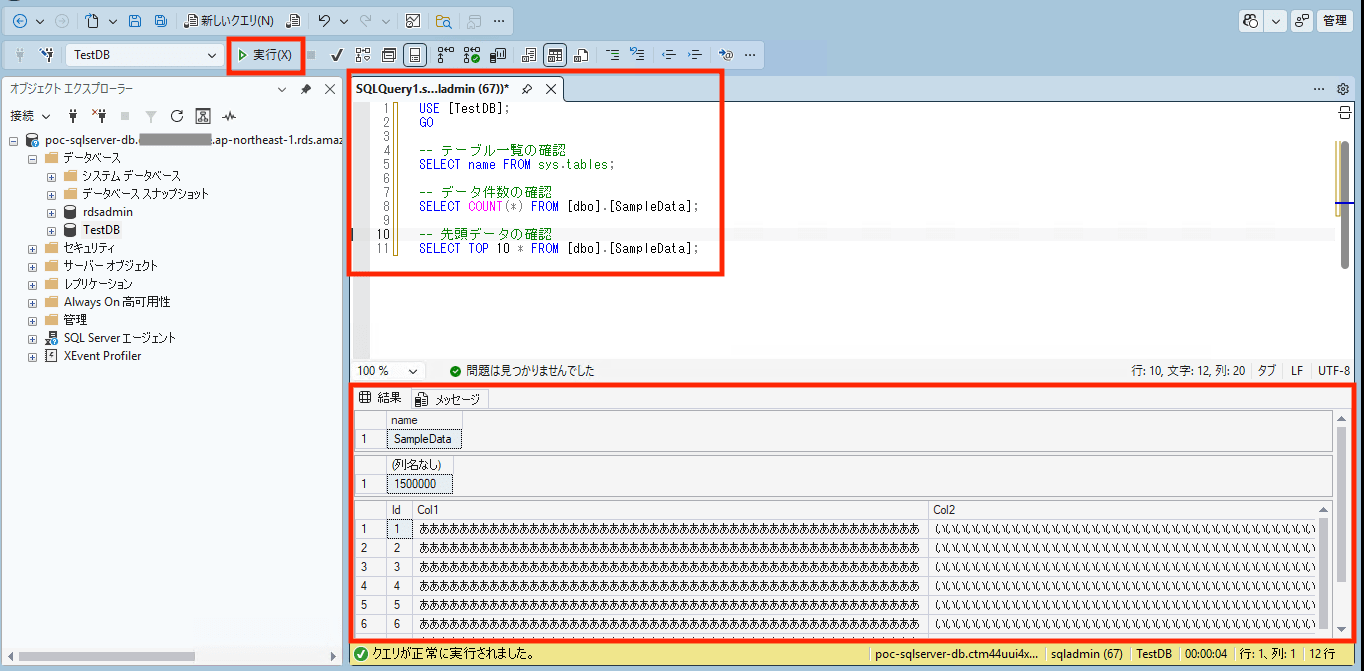Open the SQL editor toolbar overflow ellipsis
The image size is (1364, 671).
click(x=750, y=55)
